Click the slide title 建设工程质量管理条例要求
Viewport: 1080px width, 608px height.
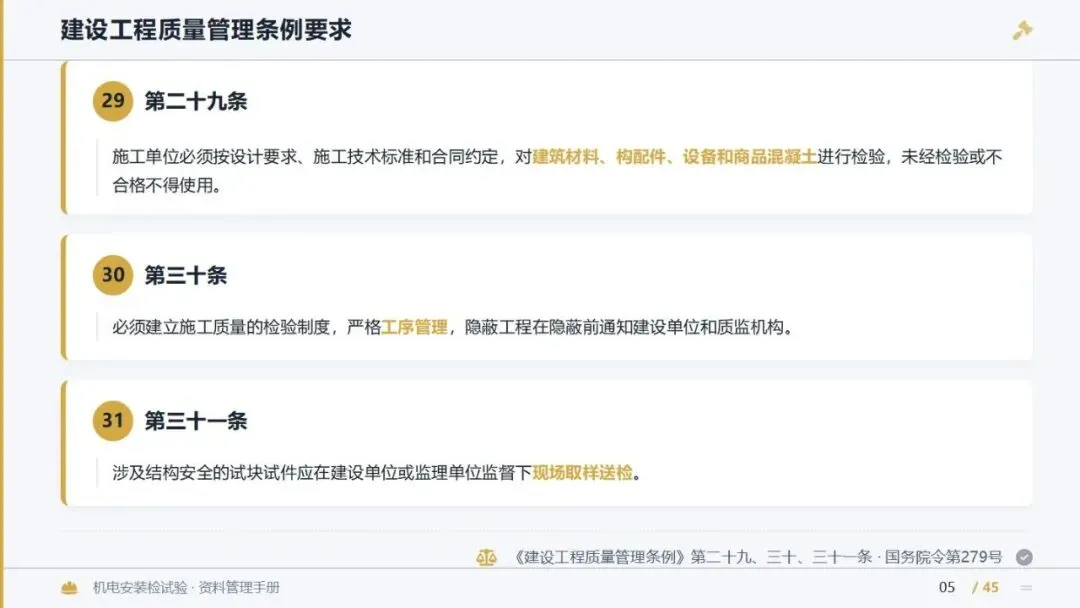point(206,30)
